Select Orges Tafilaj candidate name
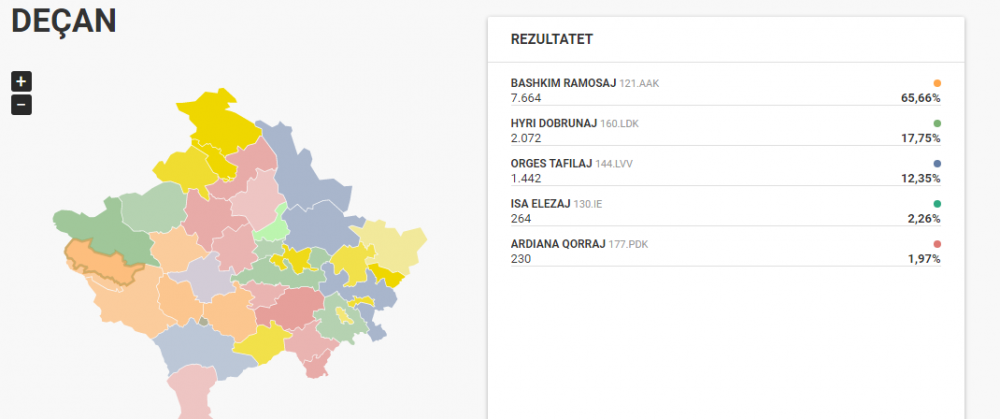Viewport: 1000px width, 419px height. [x=552, y=164]
